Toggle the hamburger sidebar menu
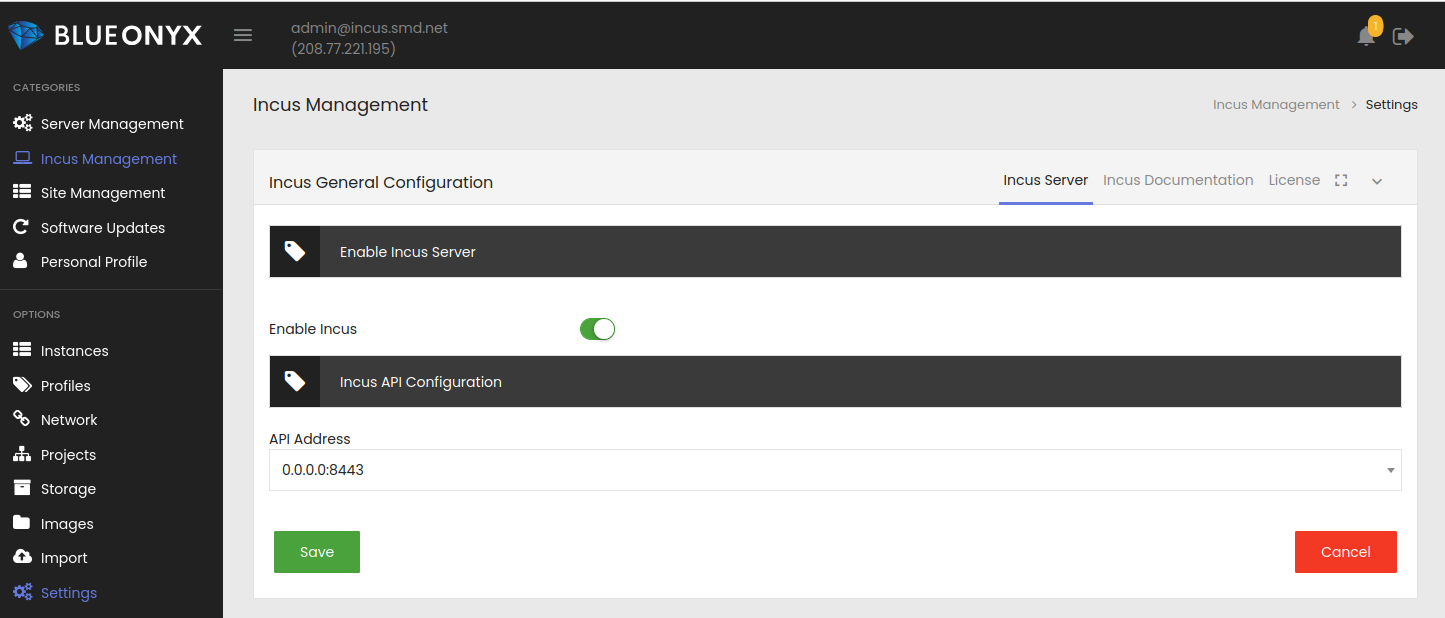This screenshot has height=618, width=1445. [x=243, y=35]
